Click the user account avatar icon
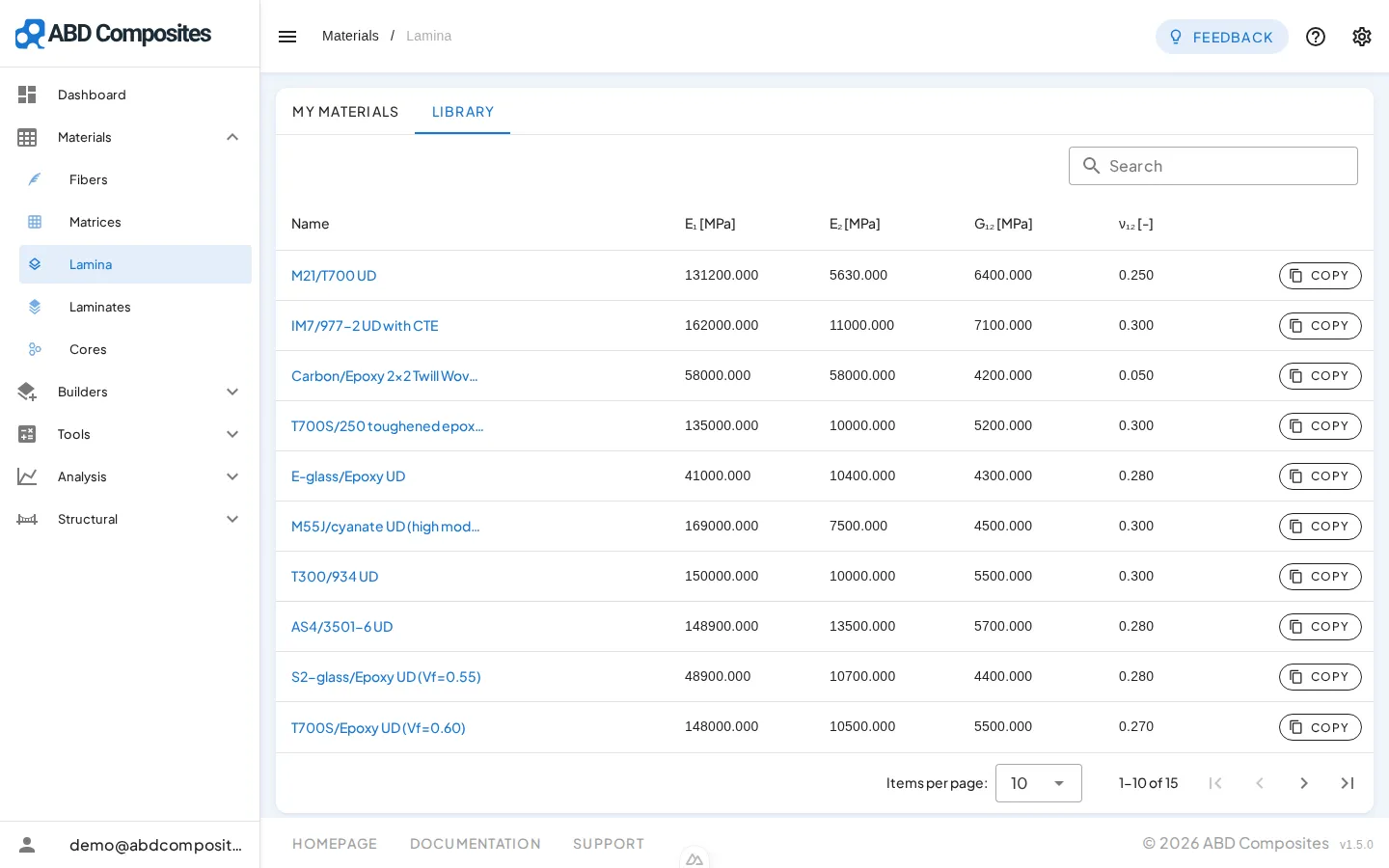Image resolution: width=1389 pixels, height=868 pixels. 27,845
